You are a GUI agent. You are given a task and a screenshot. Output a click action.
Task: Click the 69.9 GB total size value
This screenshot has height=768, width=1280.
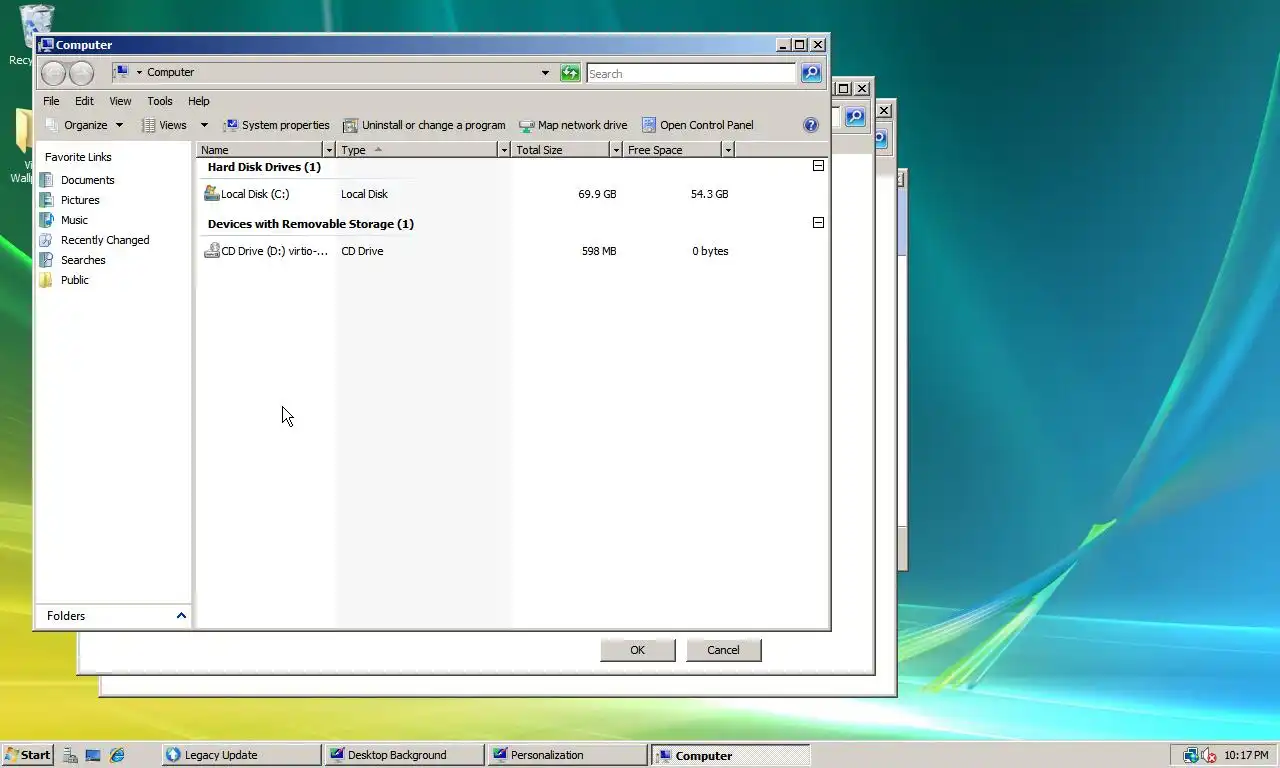[597, 194]
